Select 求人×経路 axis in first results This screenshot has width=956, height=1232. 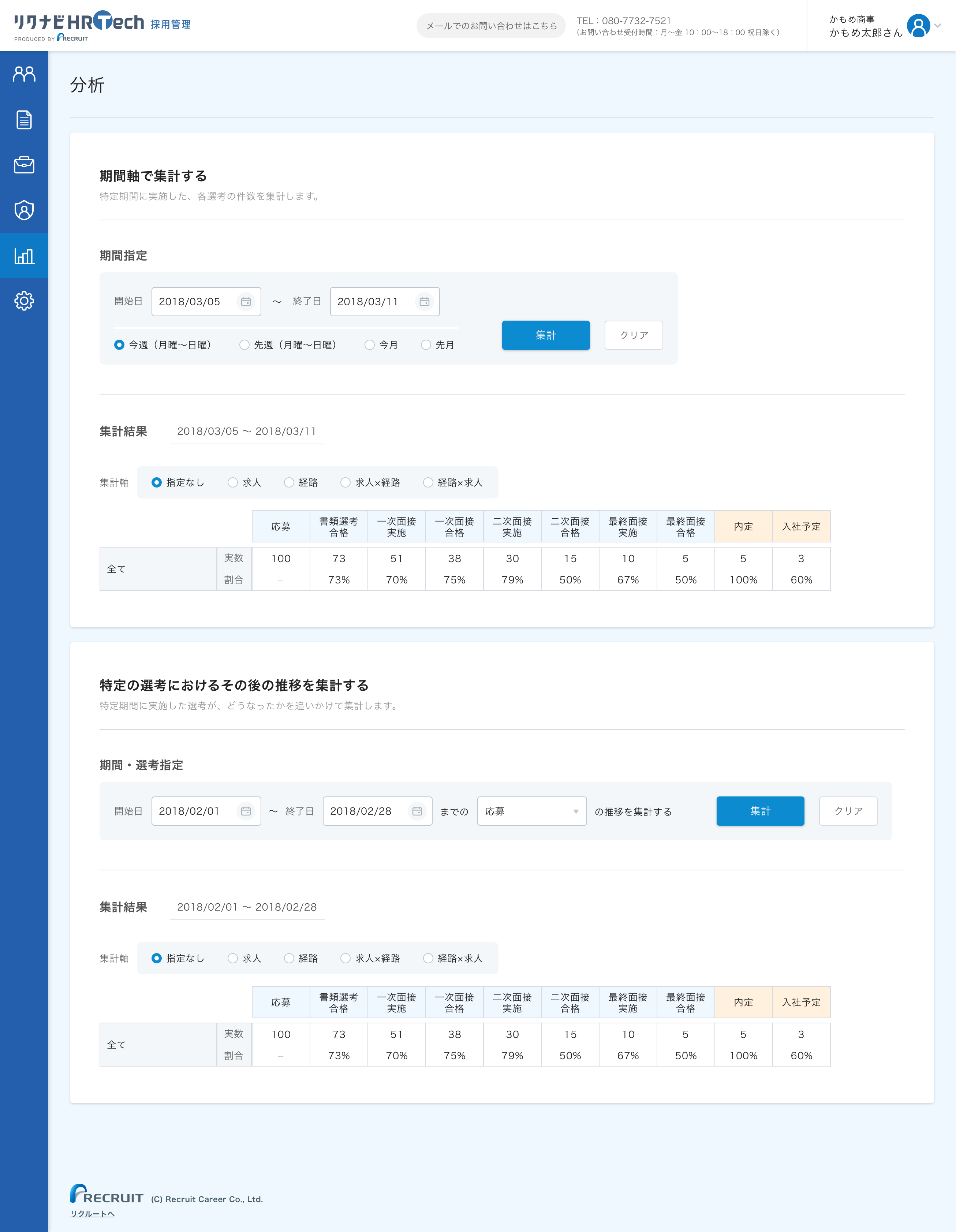click(345, 482)
